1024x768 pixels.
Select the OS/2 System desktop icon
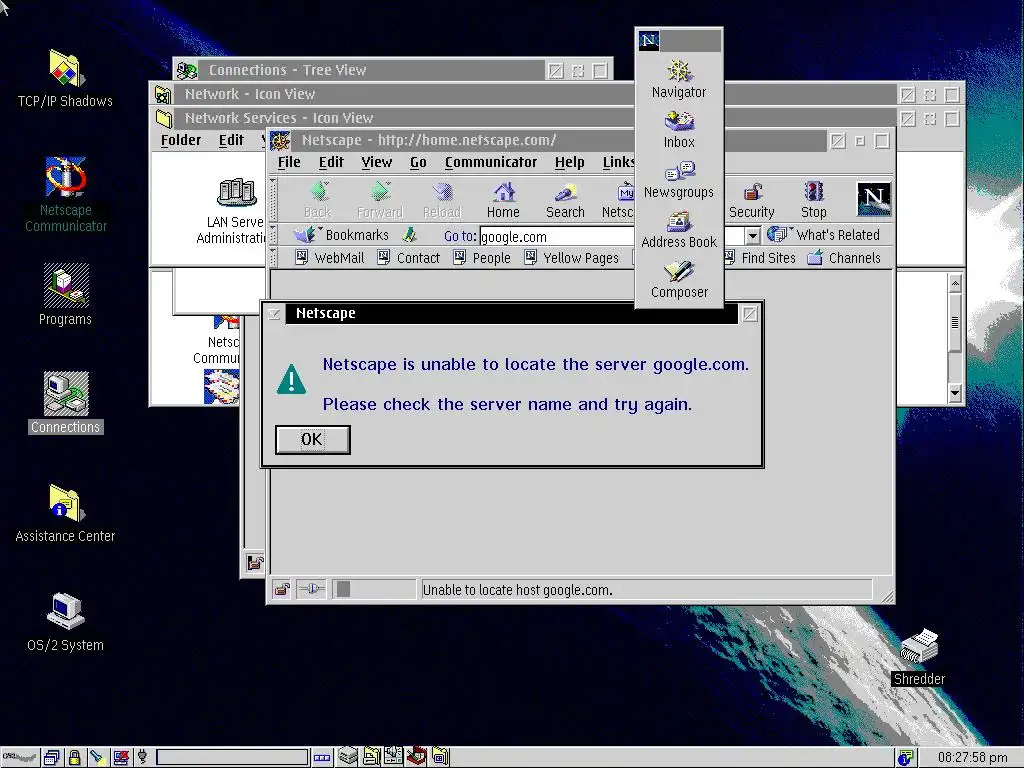click(65, 622)
